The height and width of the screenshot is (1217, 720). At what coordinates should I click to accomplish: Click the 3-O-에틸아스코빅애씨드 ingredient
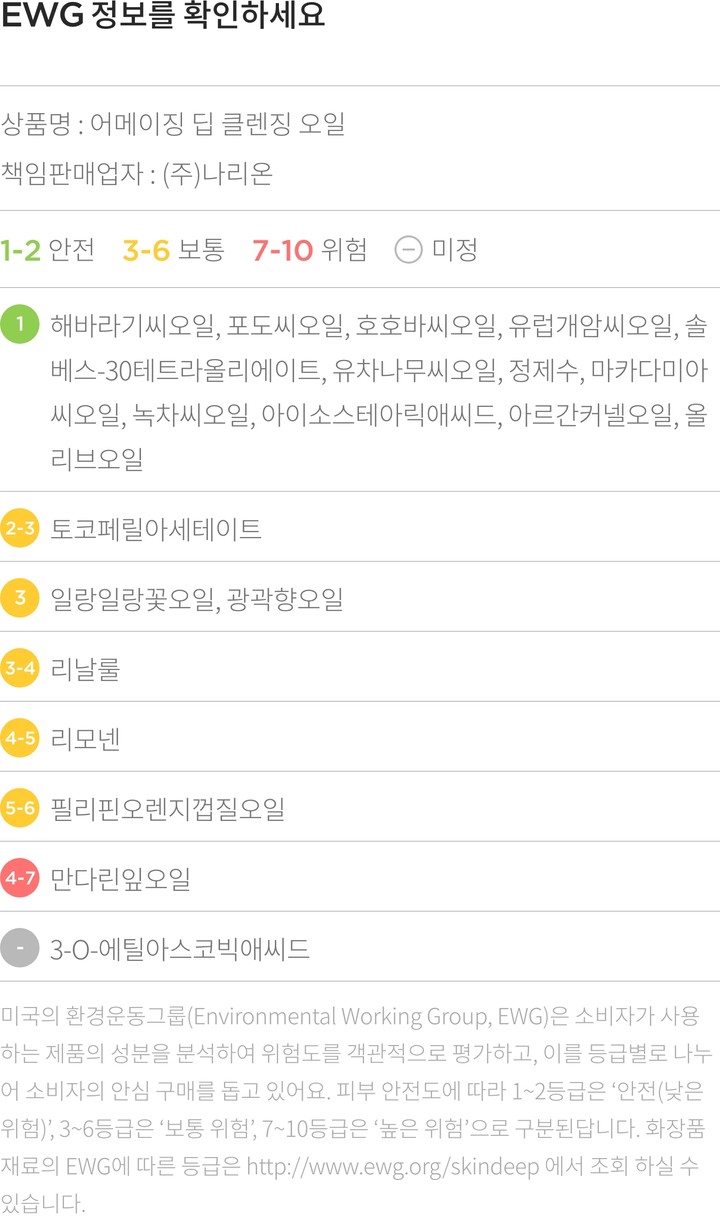tap(179, 949)
